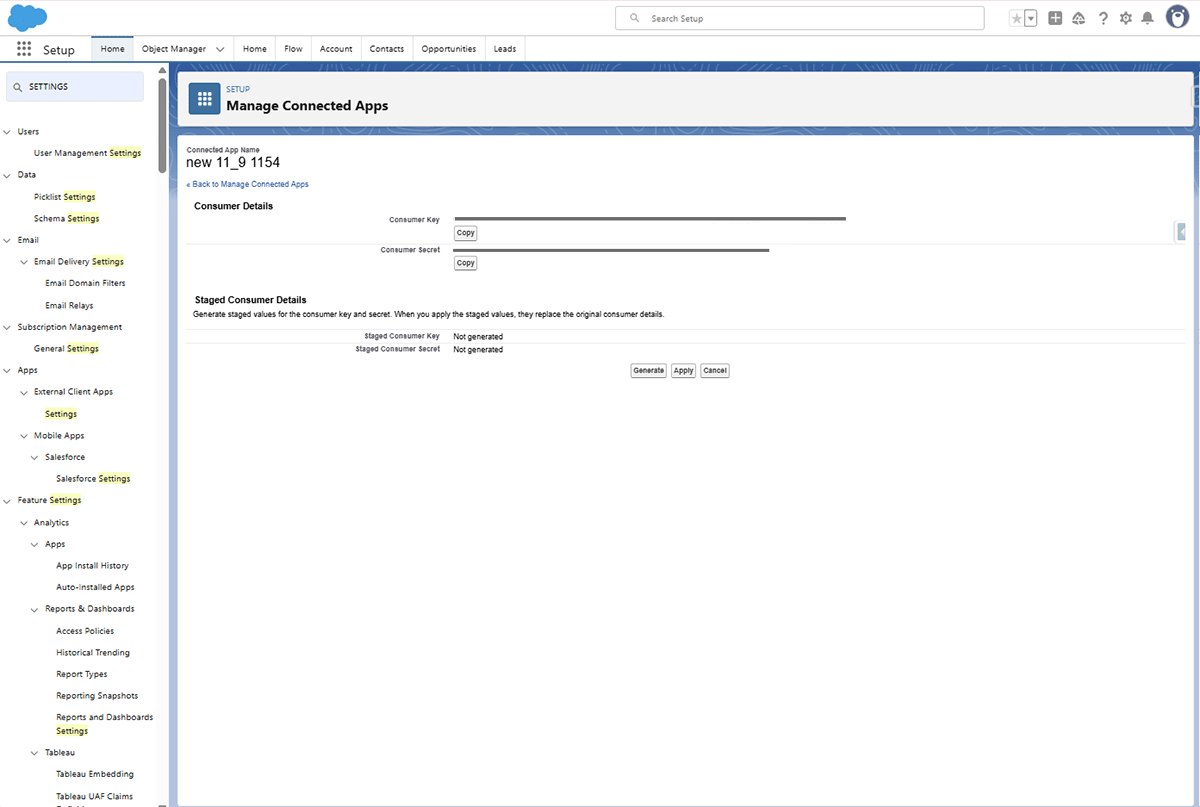
Task: Open the Notifications bell icon
Action: (1148, 18)
